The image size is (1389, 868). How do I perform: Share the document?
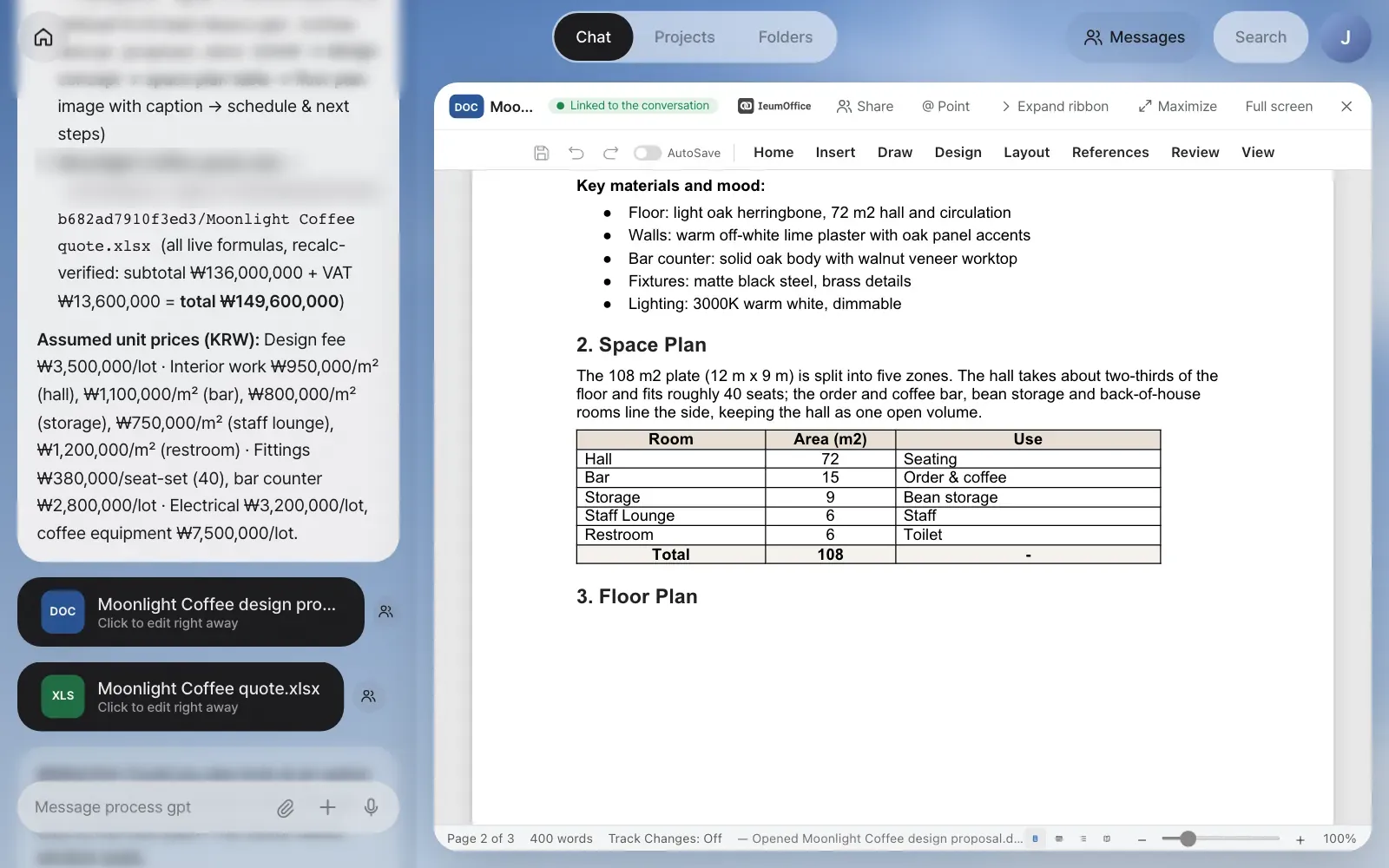[865, 106]
